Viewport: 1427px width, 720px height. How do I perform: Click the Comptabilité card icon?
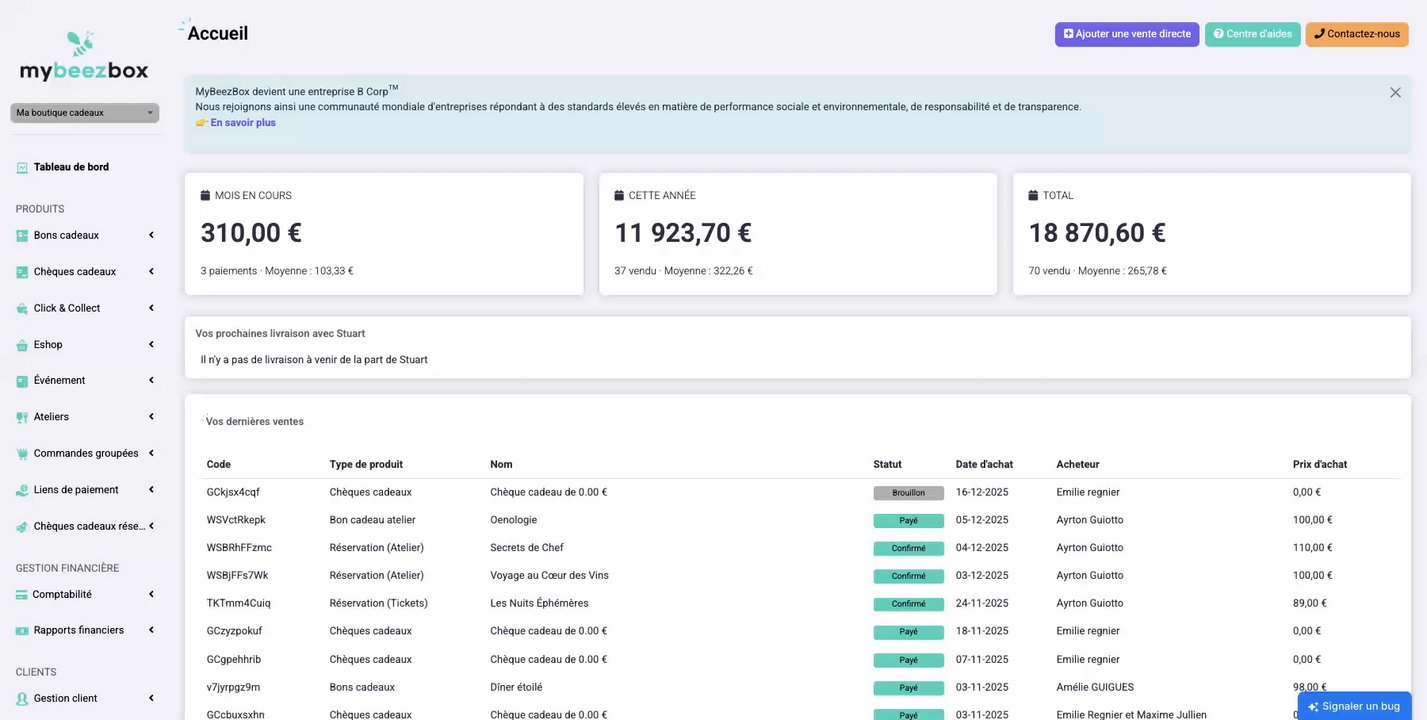pos(21,595)
